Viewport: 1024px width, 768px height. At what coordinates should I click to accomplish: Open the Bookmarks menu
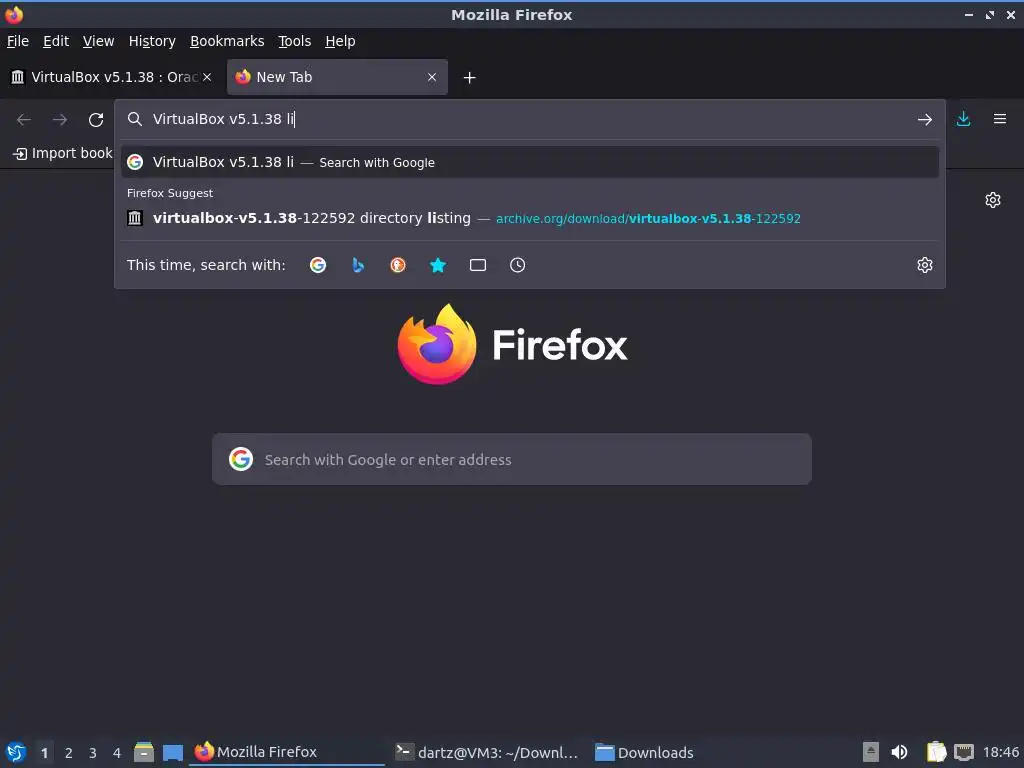227,41
